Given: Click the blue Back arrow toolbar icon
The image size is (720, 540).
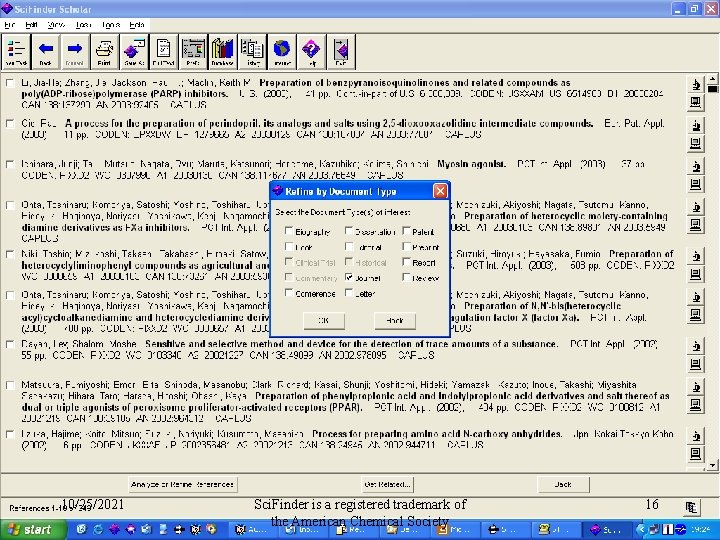Looking at the screenshot, I should [46, 51].
